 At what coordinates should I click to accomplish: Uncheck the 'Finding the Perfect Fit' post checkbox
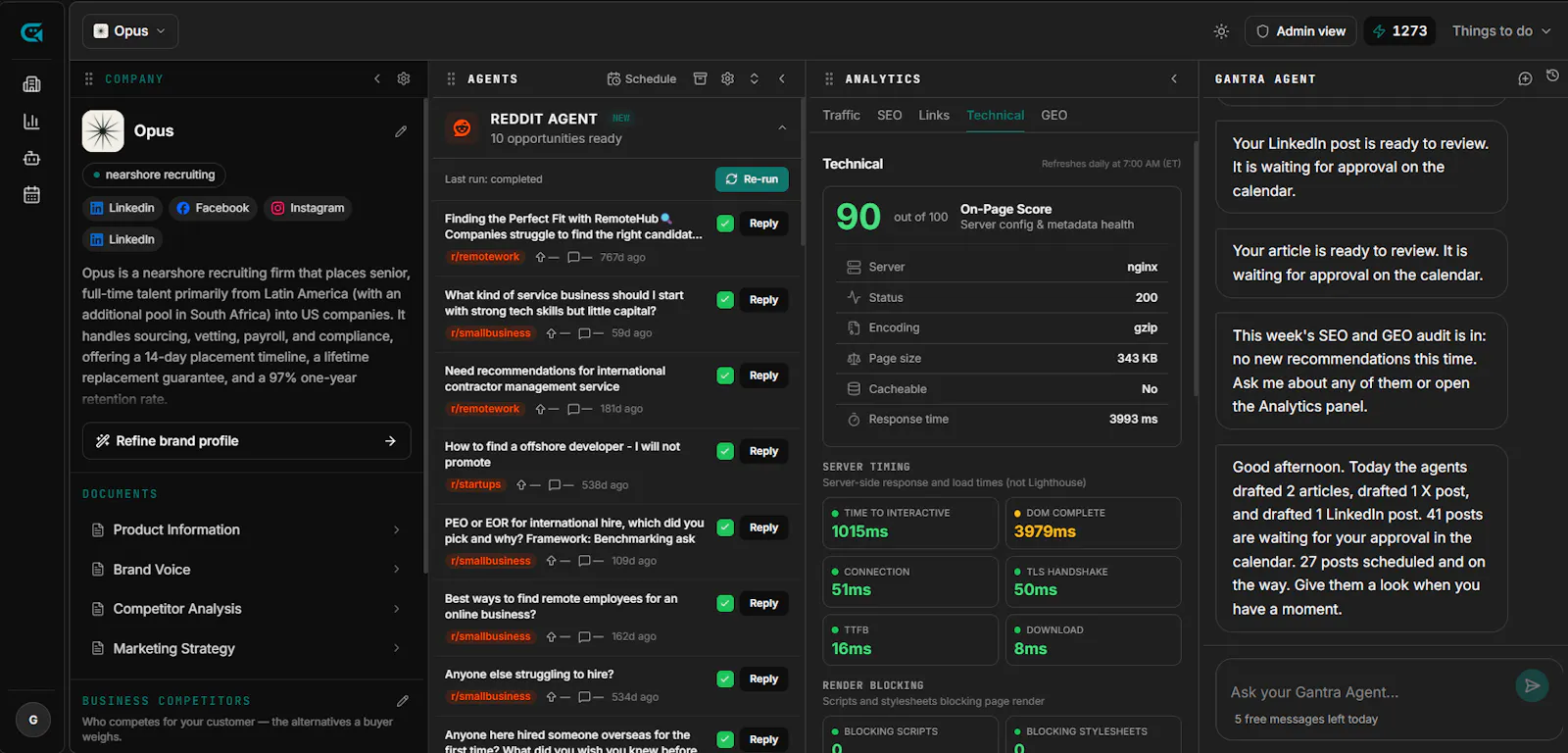coord(725,224)
